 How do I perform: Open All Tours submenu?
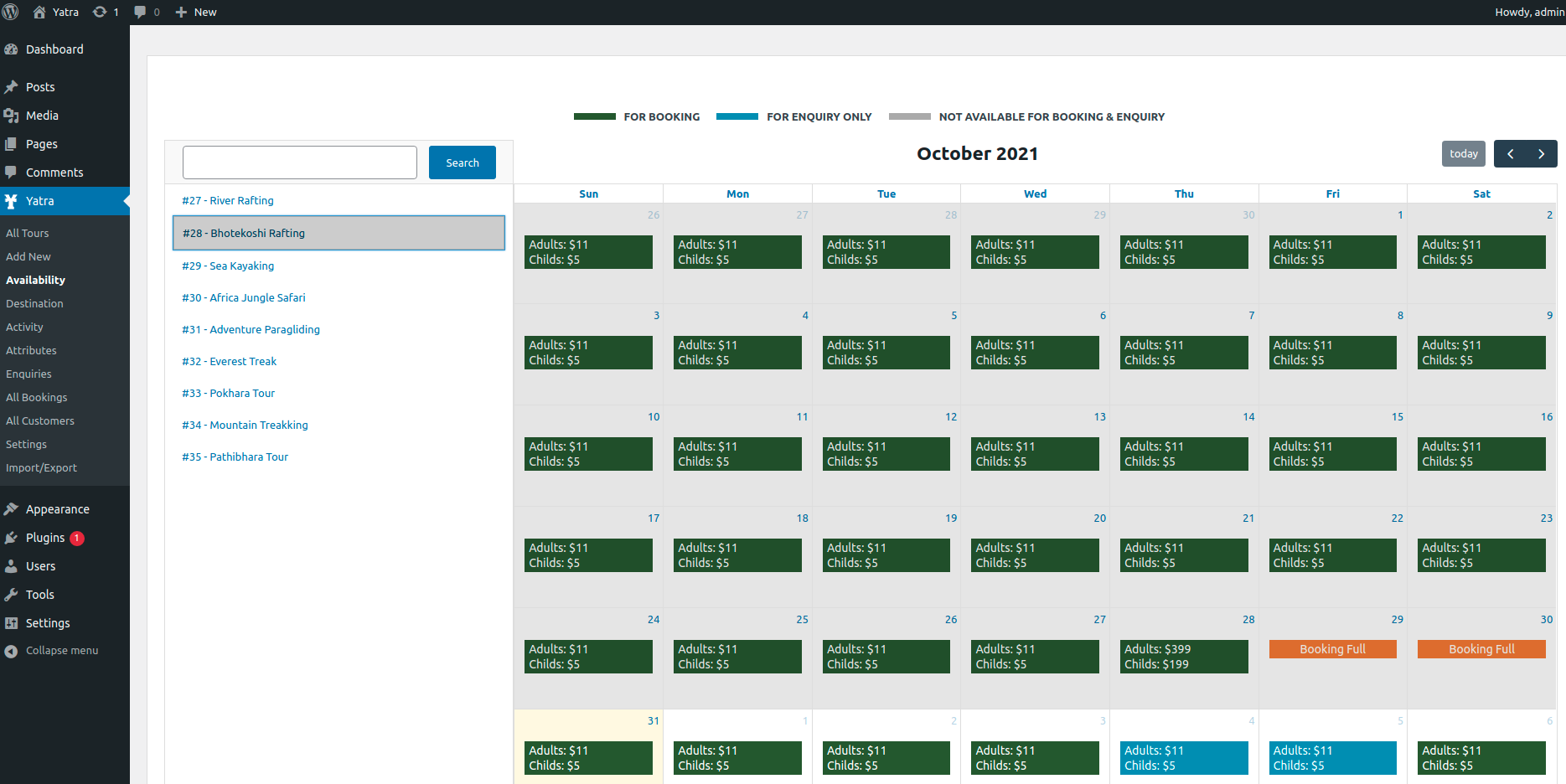[28, 234]
